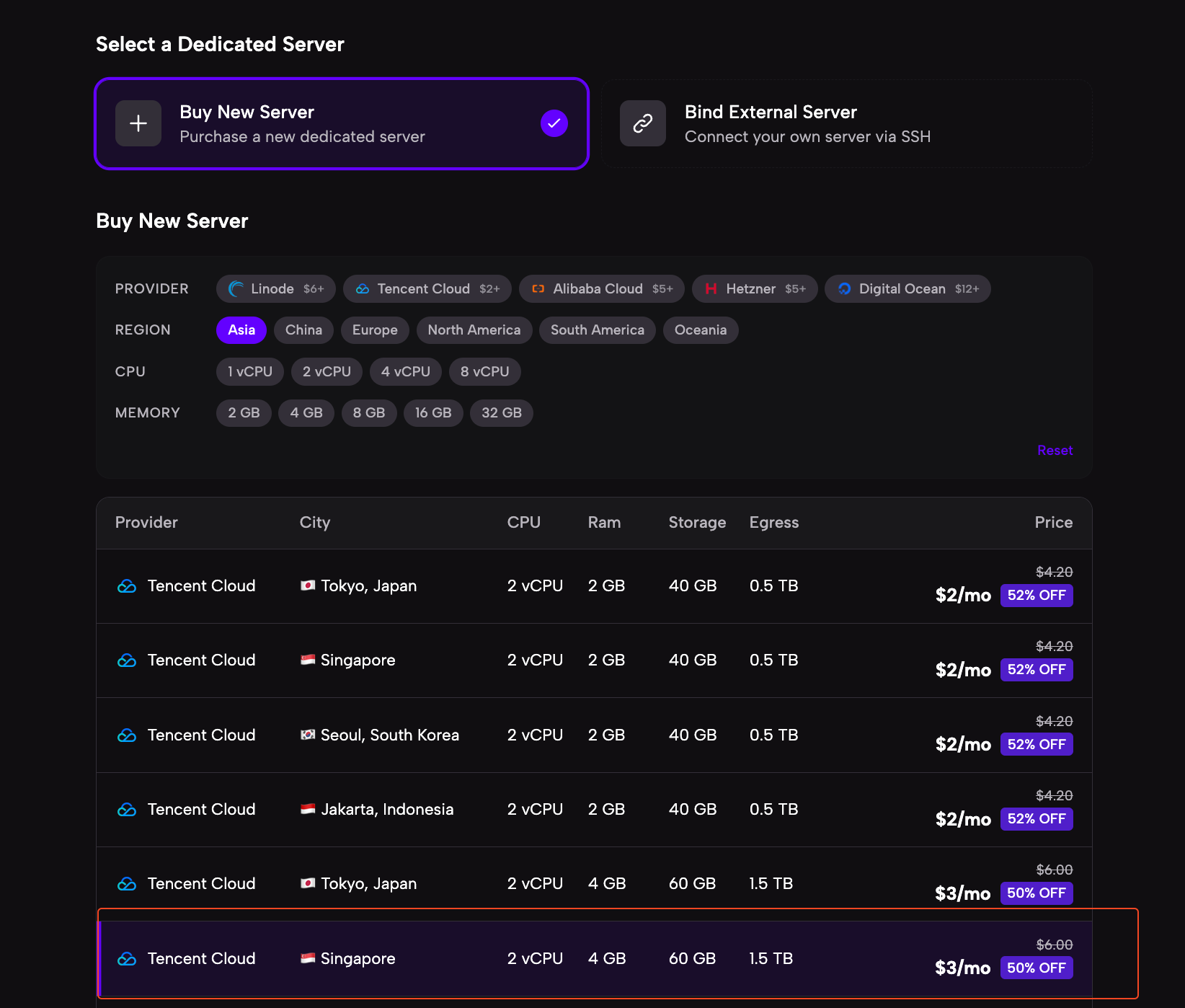Click the purple checkmark on Buy New Server

554,123
